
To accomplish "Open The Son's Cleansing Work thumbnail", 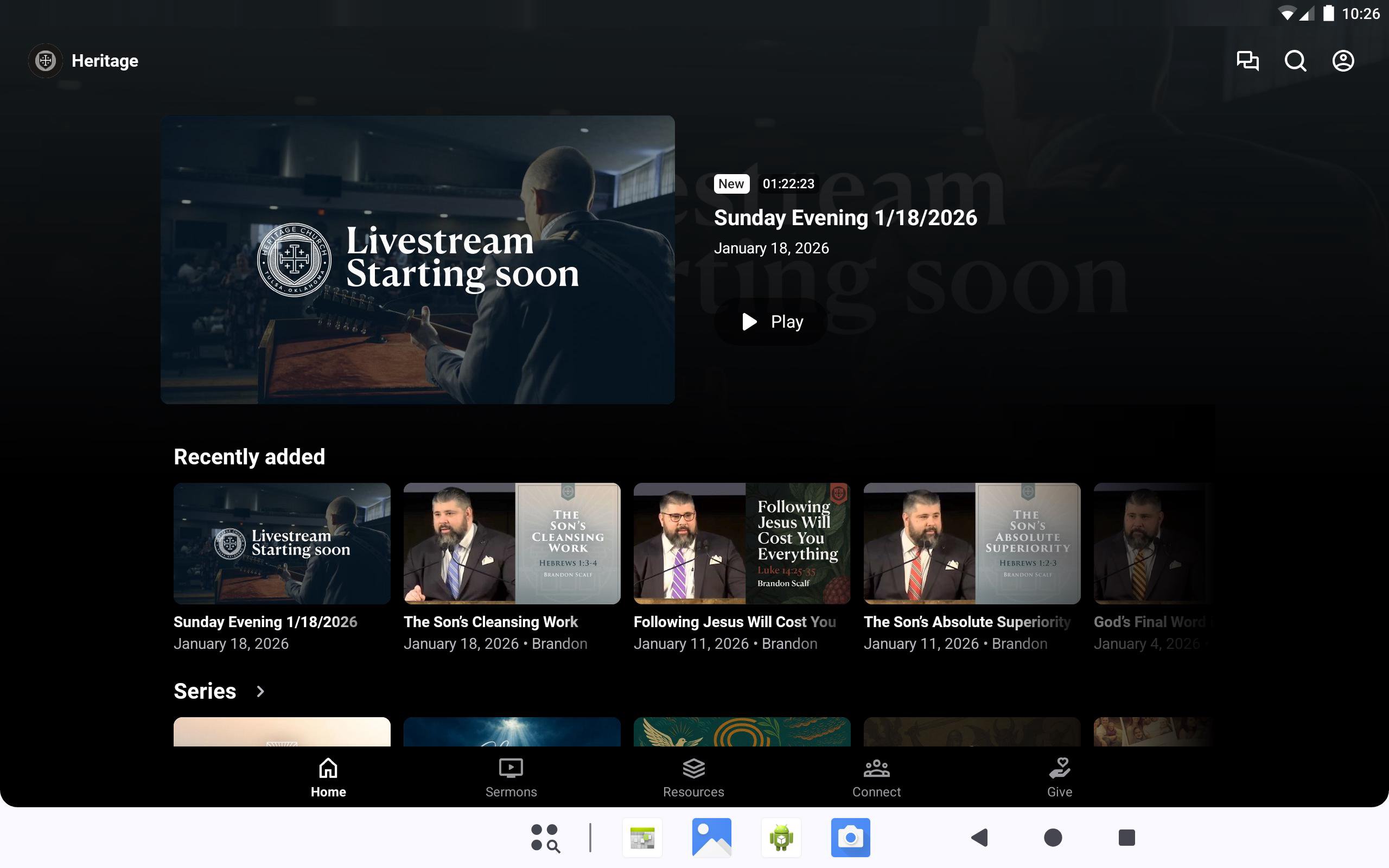I will point(512,543).
